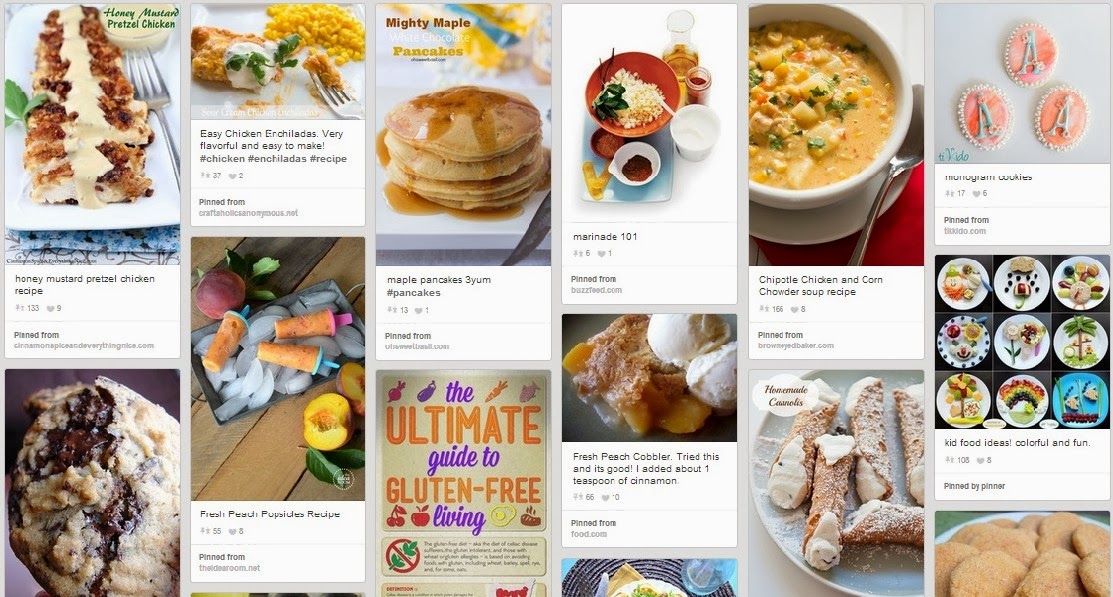Open the Ultimate Guide to Gluten-Free Living image

coord(464,483)
